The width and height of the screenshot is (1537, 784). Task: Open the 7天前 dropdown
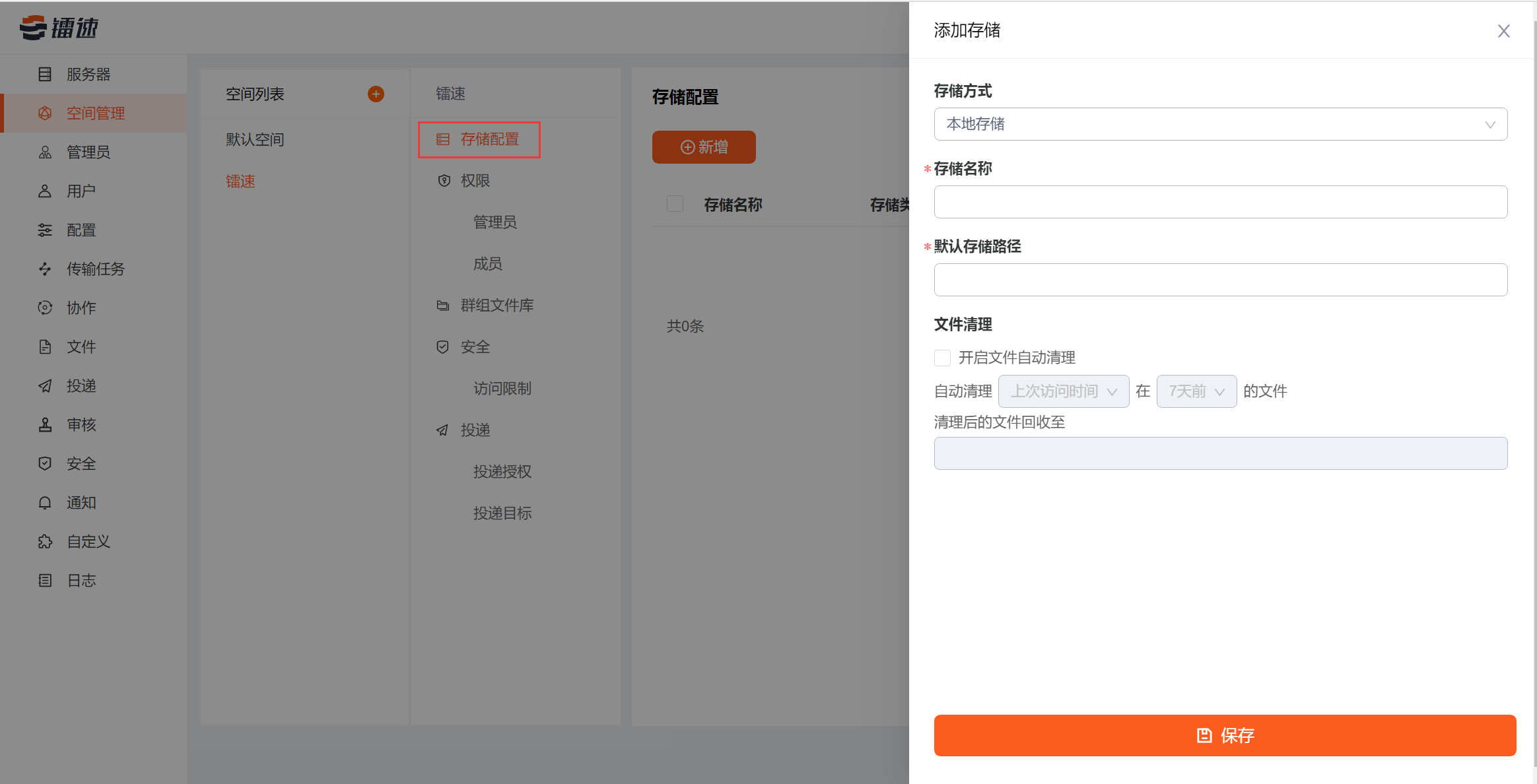click(1196, 391)
